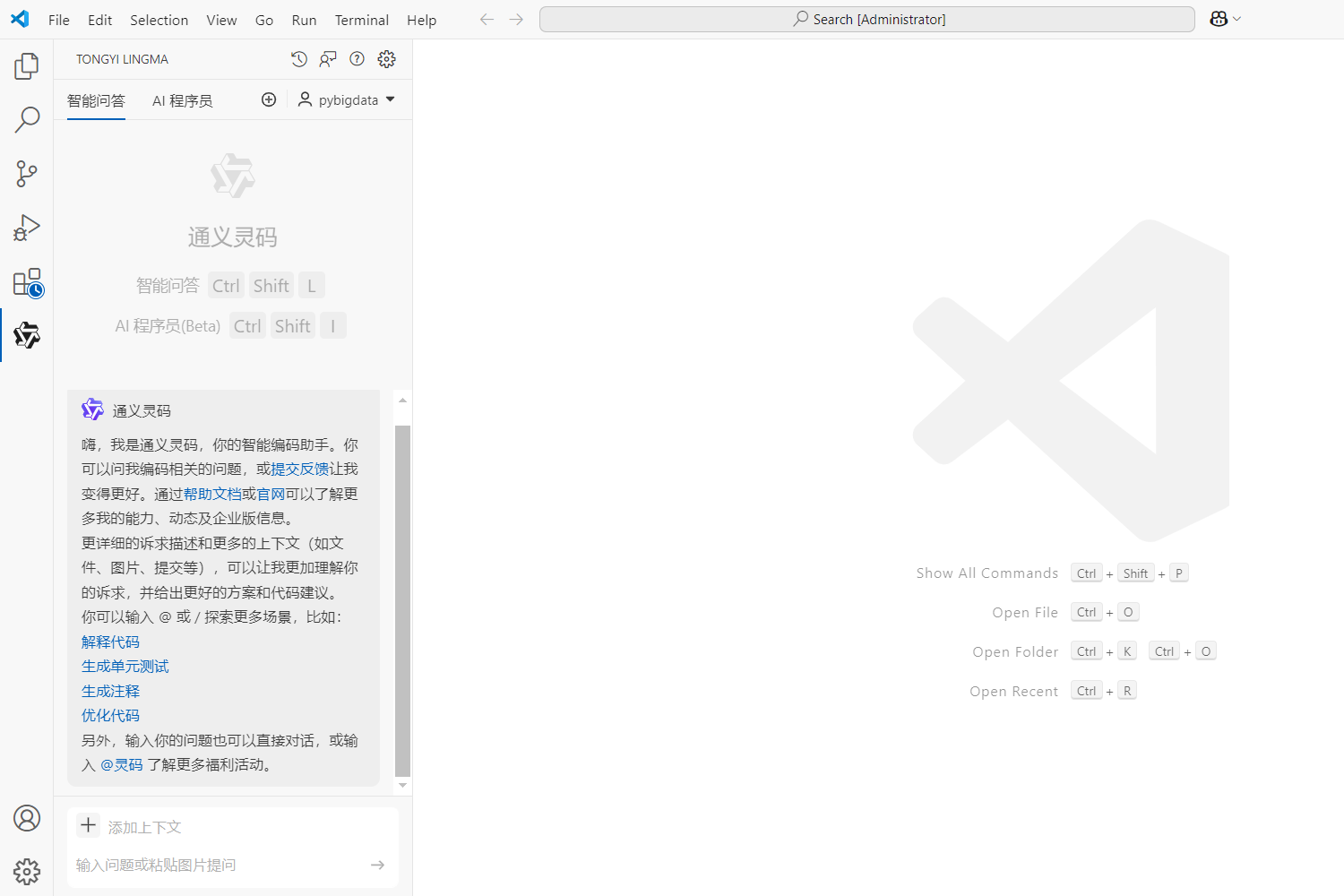Open the Terminal menu

click(362, 20)
